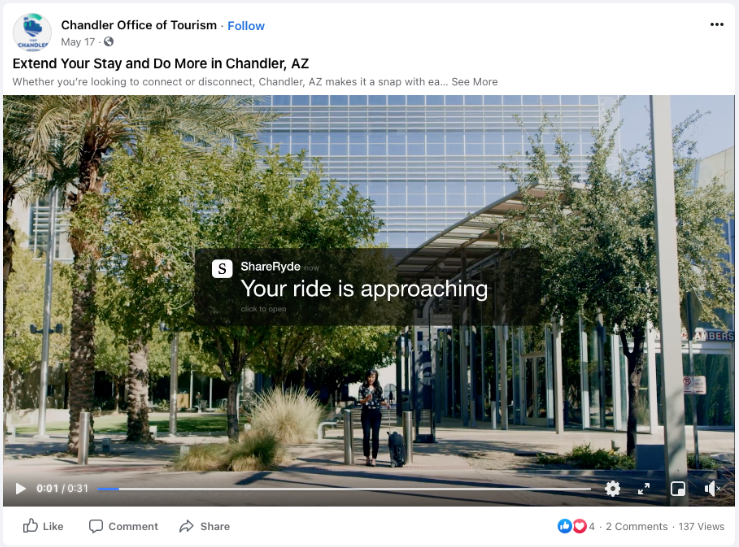The image size is (739, 547).
Task: Click the ShareRyde notification in the video
Action: tap(367, 287)
